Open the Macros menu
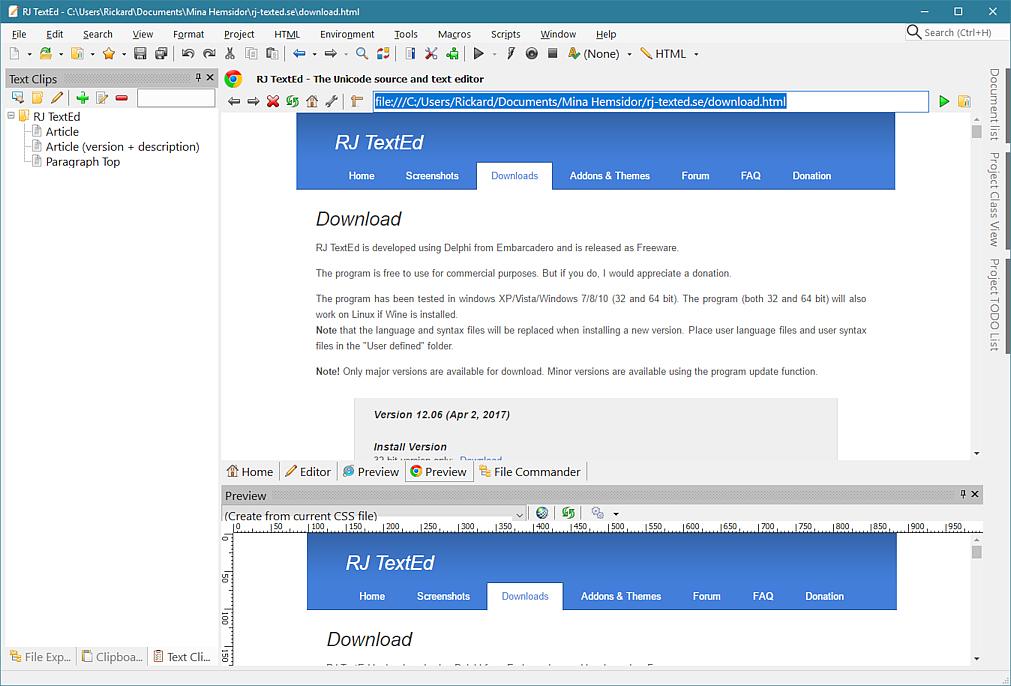 (x=454, y=34)
